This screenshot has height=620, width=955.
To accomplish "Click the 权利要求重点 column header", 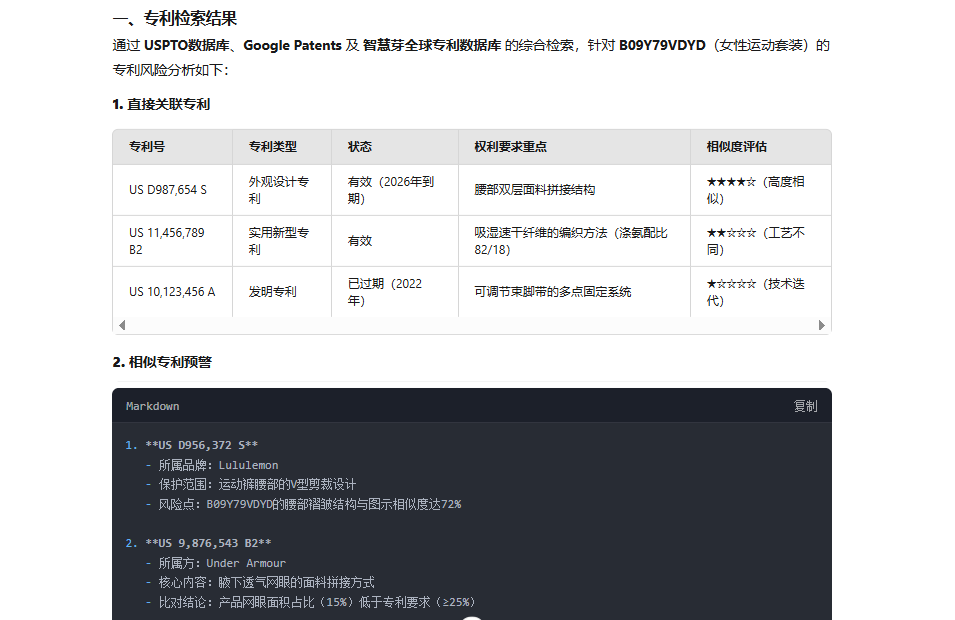I will [x=510, y=147].
